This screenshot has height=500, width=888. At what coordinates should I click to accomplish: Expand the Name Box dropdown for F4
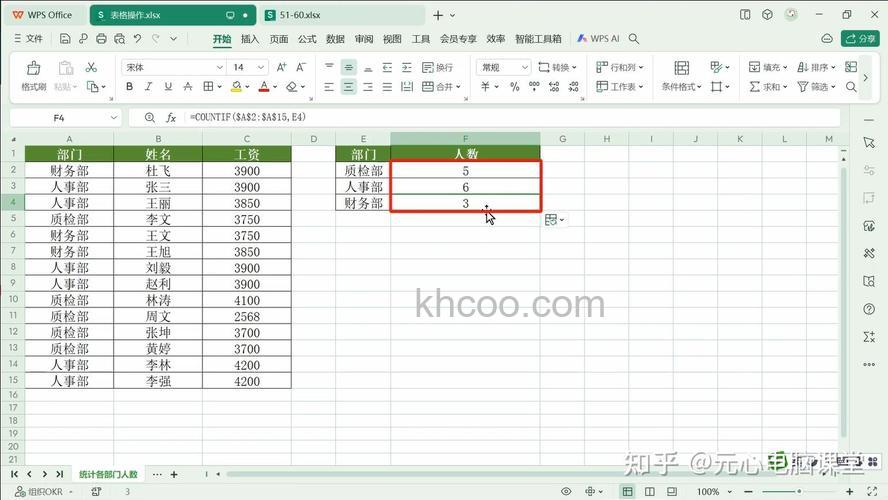(x=114, y=118)
